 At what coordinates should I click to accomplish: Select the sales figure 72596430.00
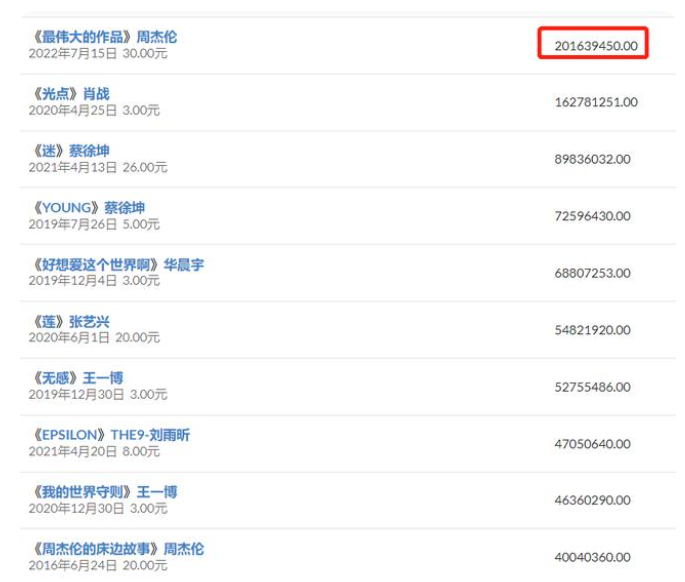[592, 216]
